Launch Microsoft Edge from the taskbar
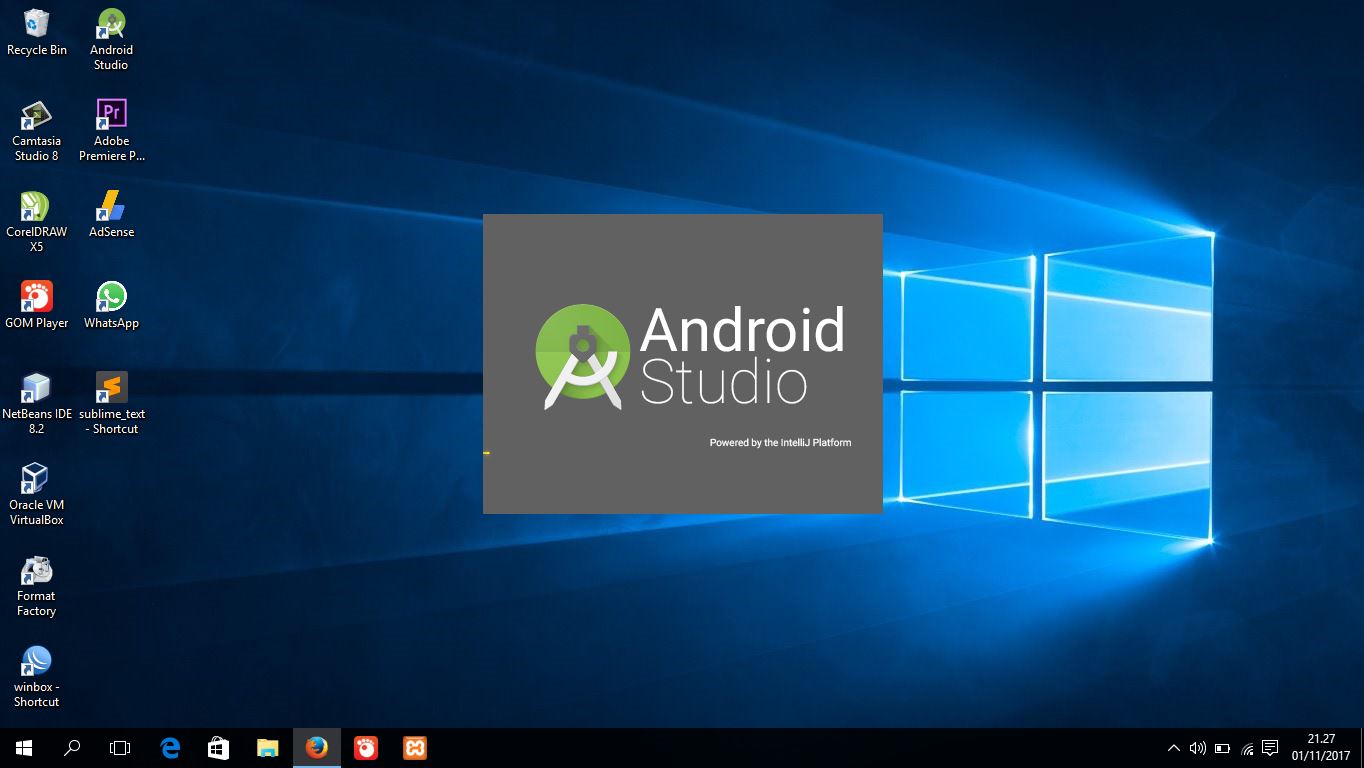The image size is (1364, 768). tap(170, 748)
